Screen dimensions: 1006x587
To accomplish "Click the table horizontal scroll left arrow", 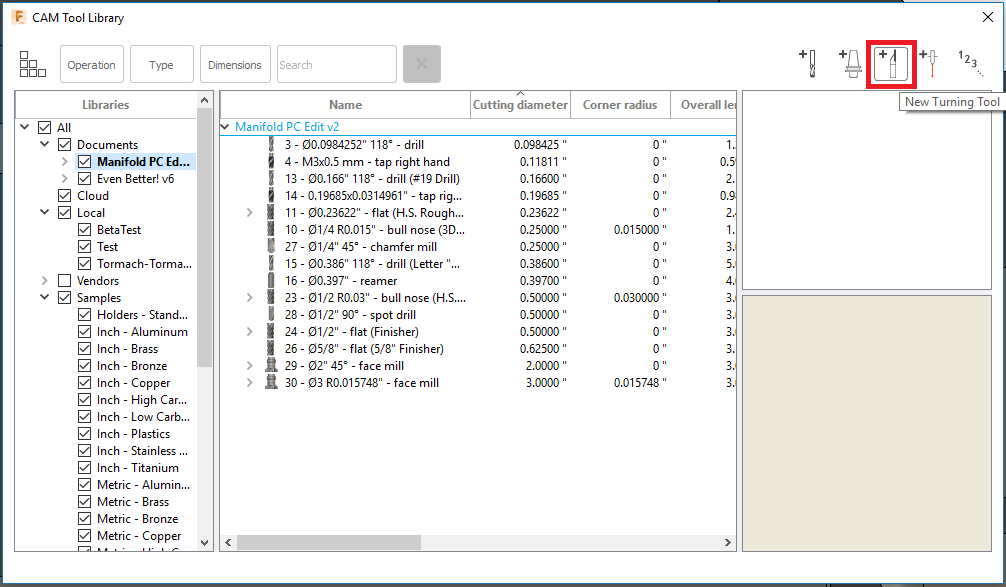I will click(228, 543).
